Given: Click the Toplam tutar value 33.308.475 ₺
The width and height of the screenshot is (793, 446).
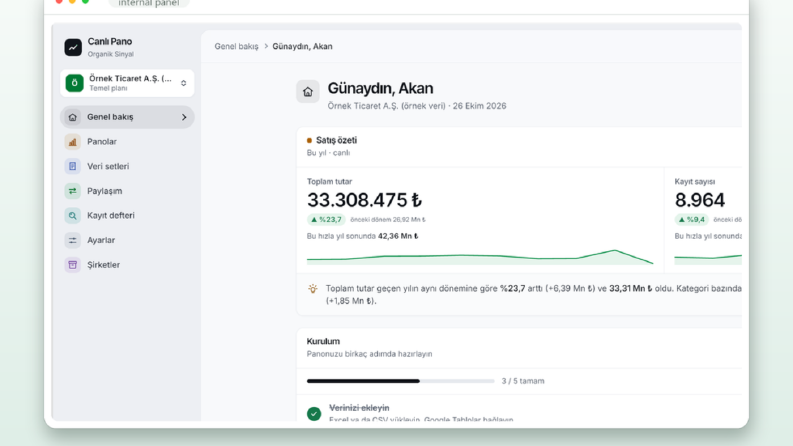Looking at the screenshot, I should pos(364,200).
